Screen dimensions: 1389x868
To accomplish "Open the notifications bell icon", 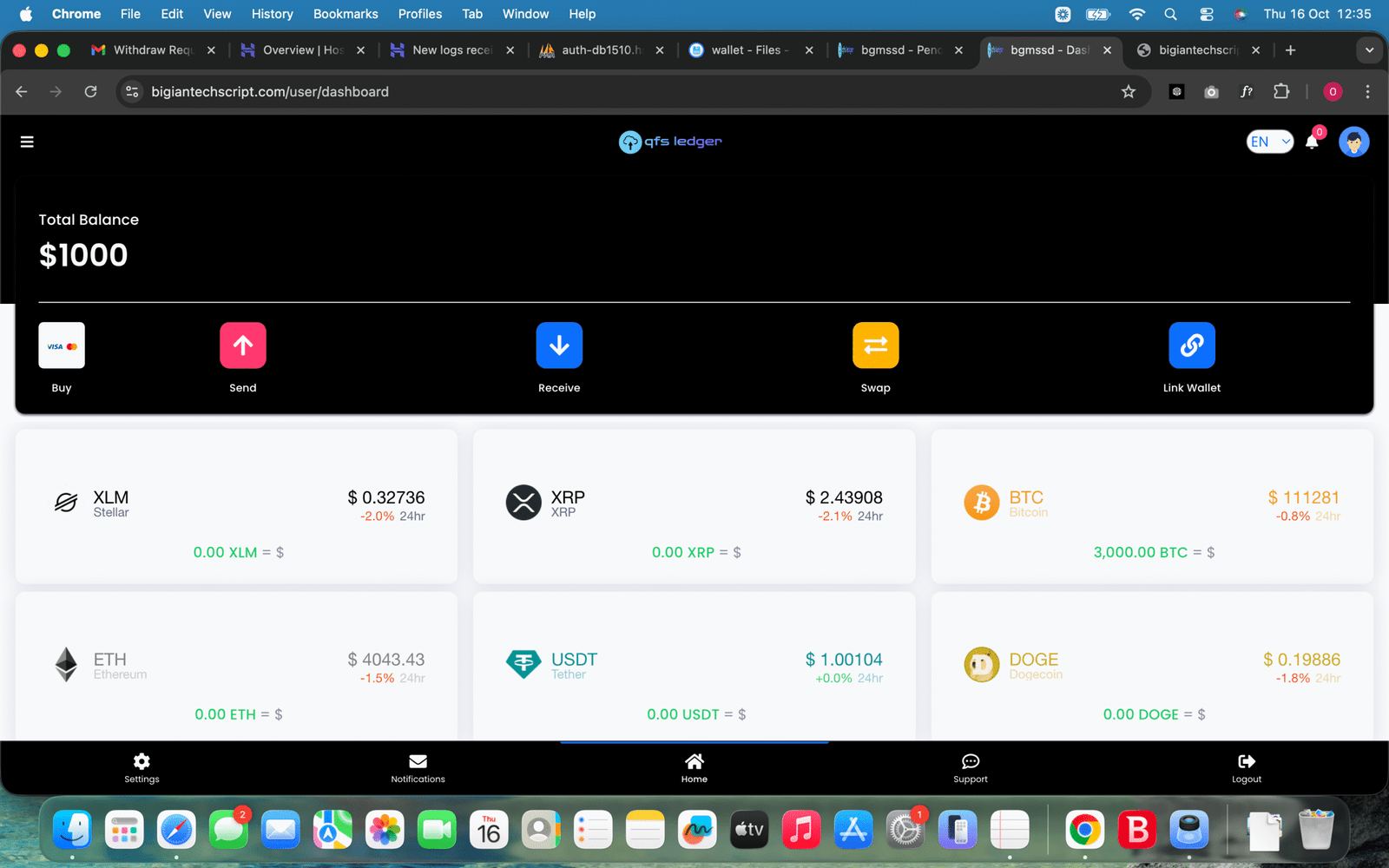I will tap(1312, 141).
